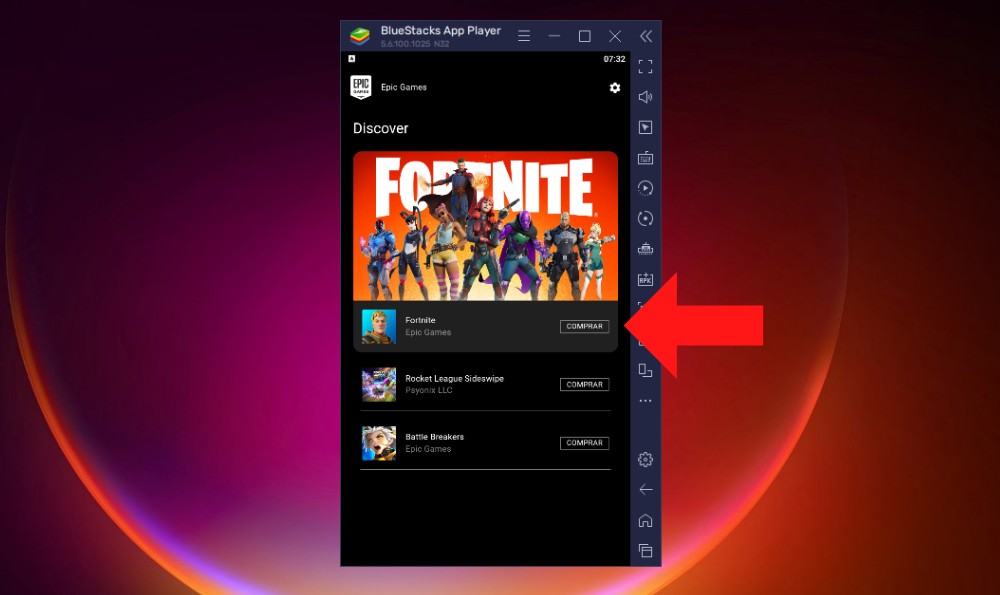
Task: Mute the volume from sidebar
Action: pos(645,97)
